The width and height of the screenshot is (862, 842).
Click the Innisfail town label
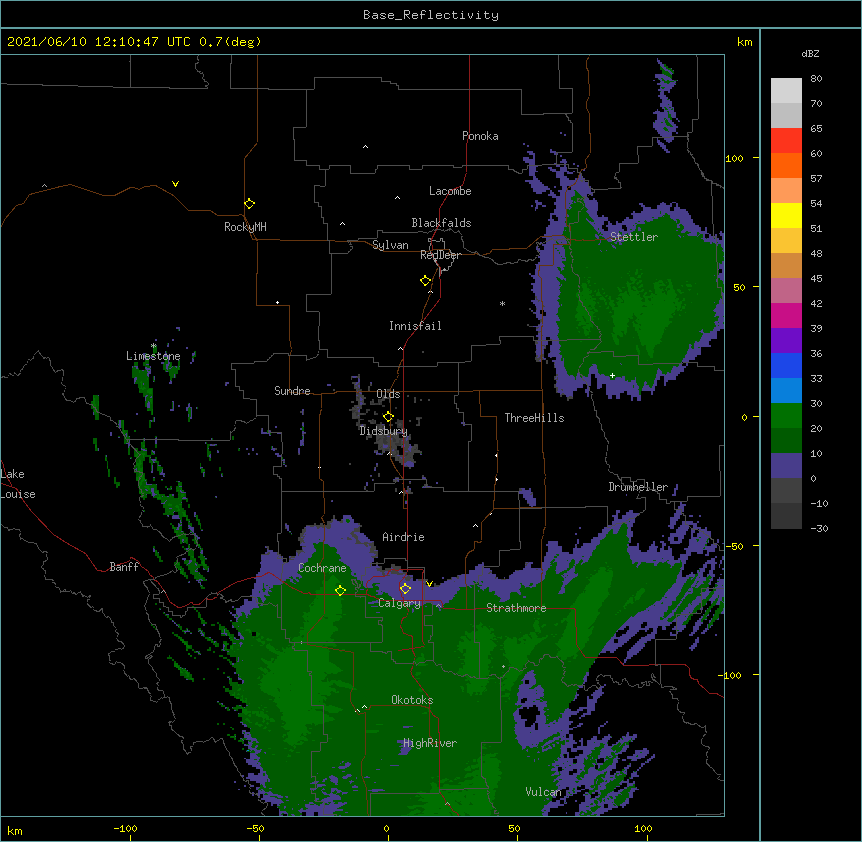tap(415, 326)
